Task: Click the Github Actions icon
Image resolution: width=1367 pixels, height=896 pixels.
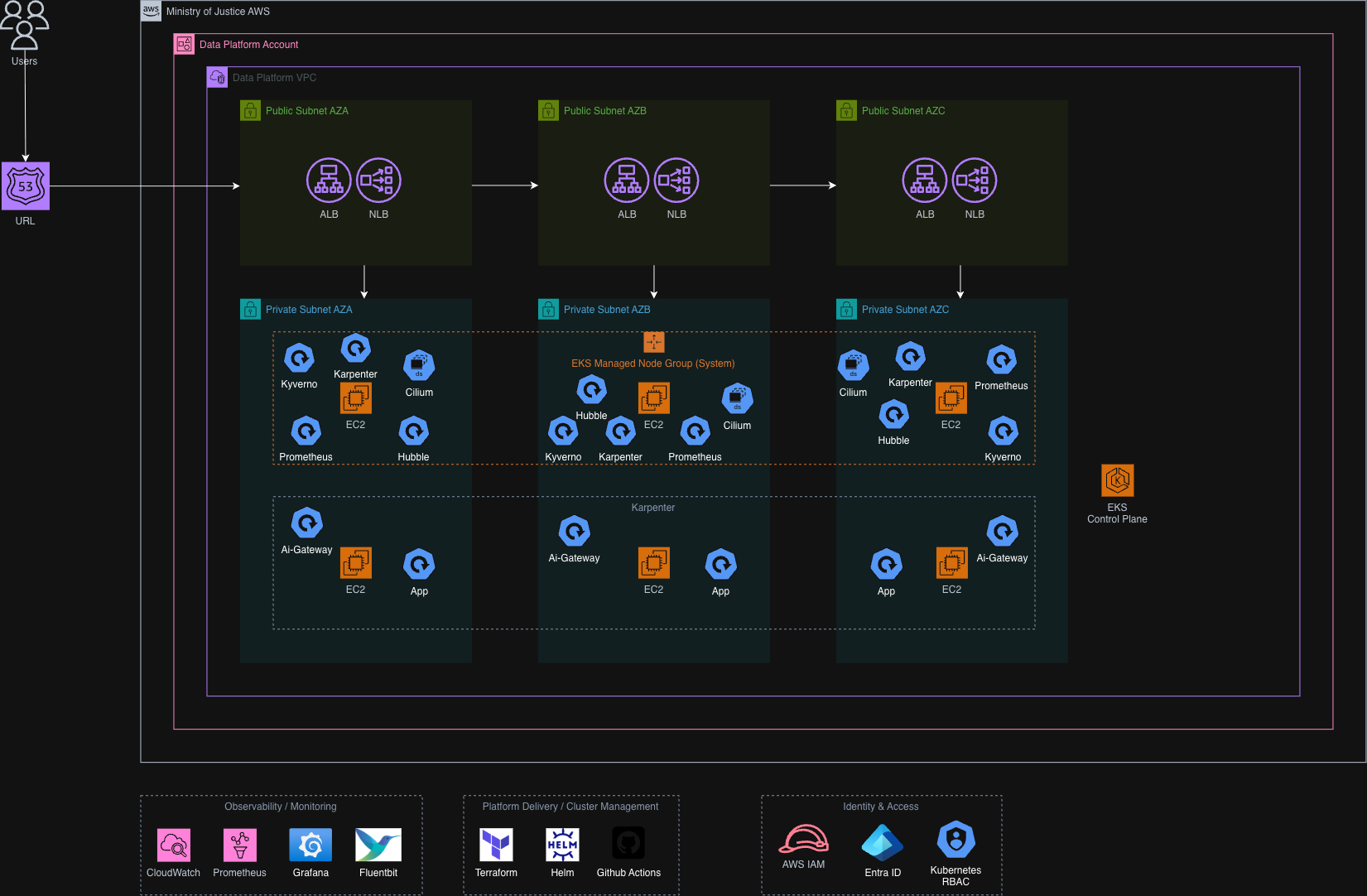Action: (x=628, y=845)
